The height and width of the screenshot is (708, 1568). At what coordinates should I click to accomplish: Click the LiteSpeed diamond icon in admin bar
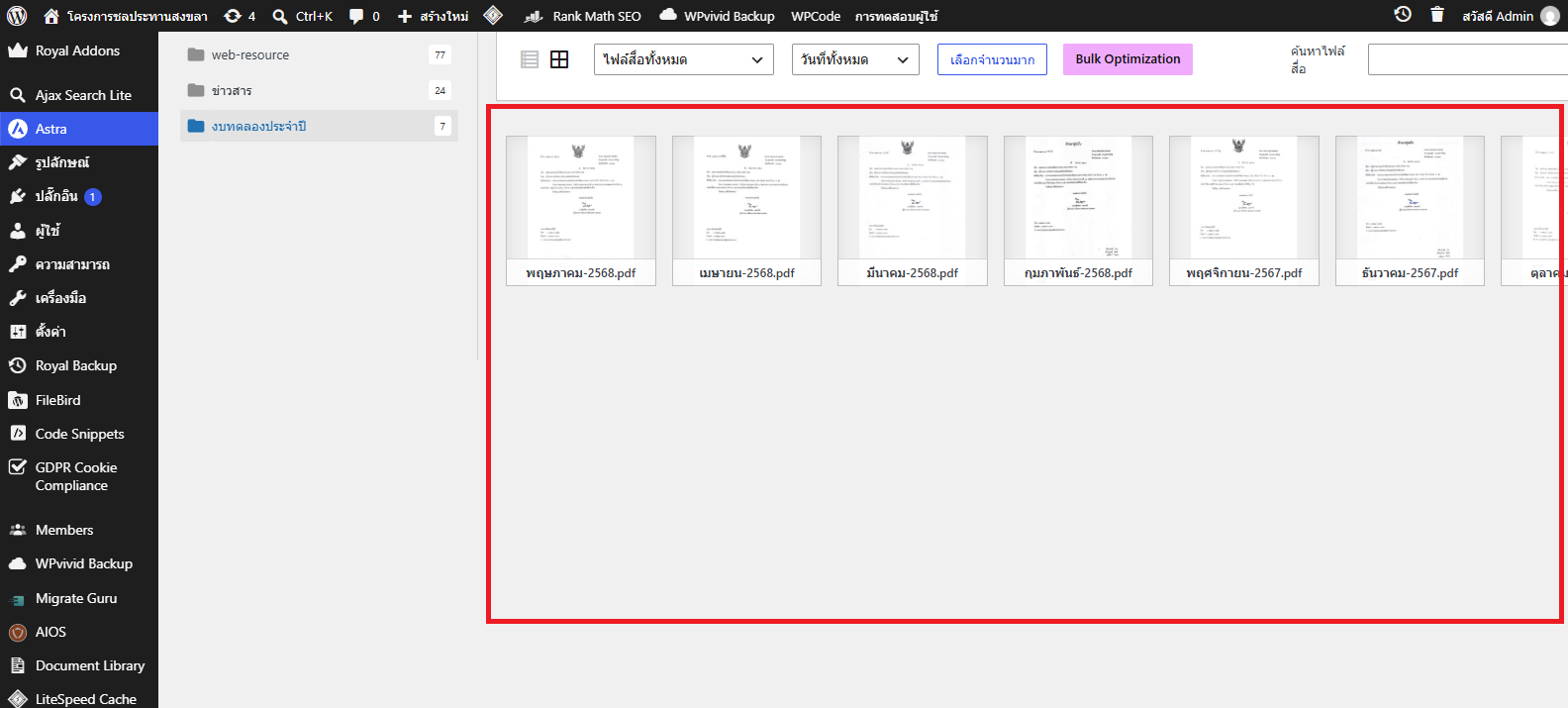493,16
